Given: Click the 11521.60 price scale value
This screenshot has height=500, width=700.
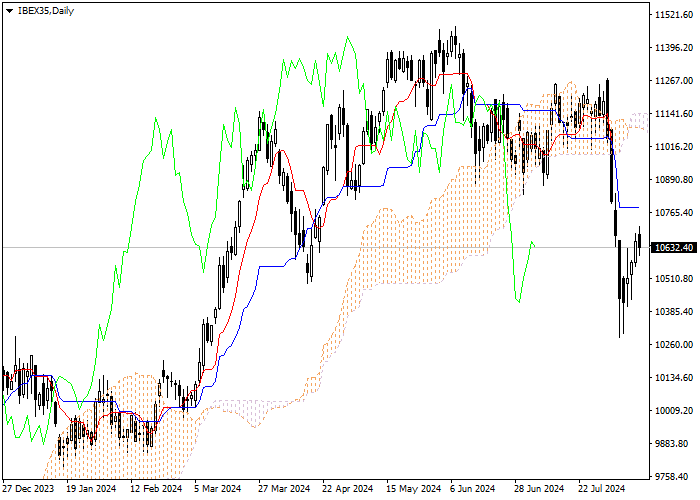Looking at the screenshot, I should [674, 15].
